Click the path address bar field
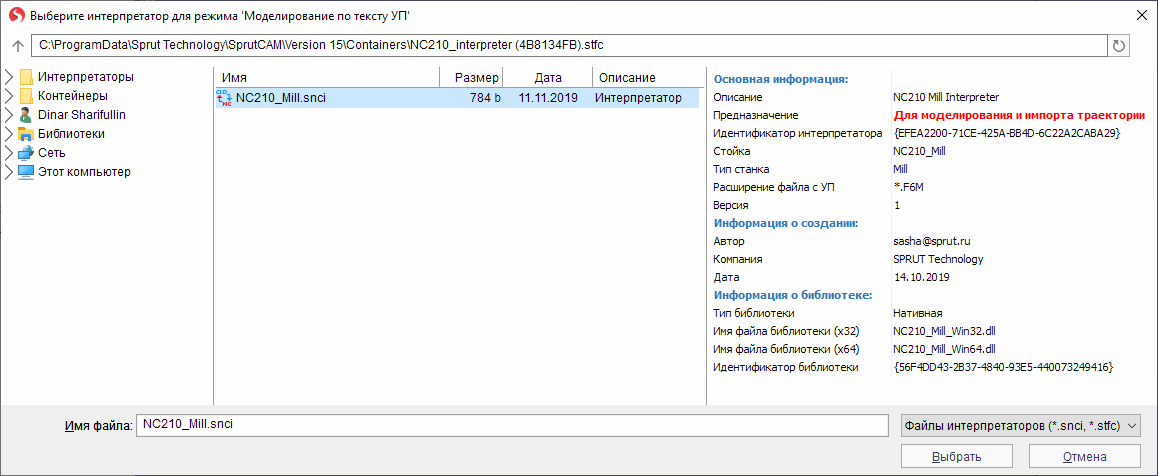Image resolution: width=1158 pixels, height=476 pixels. (569, 46)
